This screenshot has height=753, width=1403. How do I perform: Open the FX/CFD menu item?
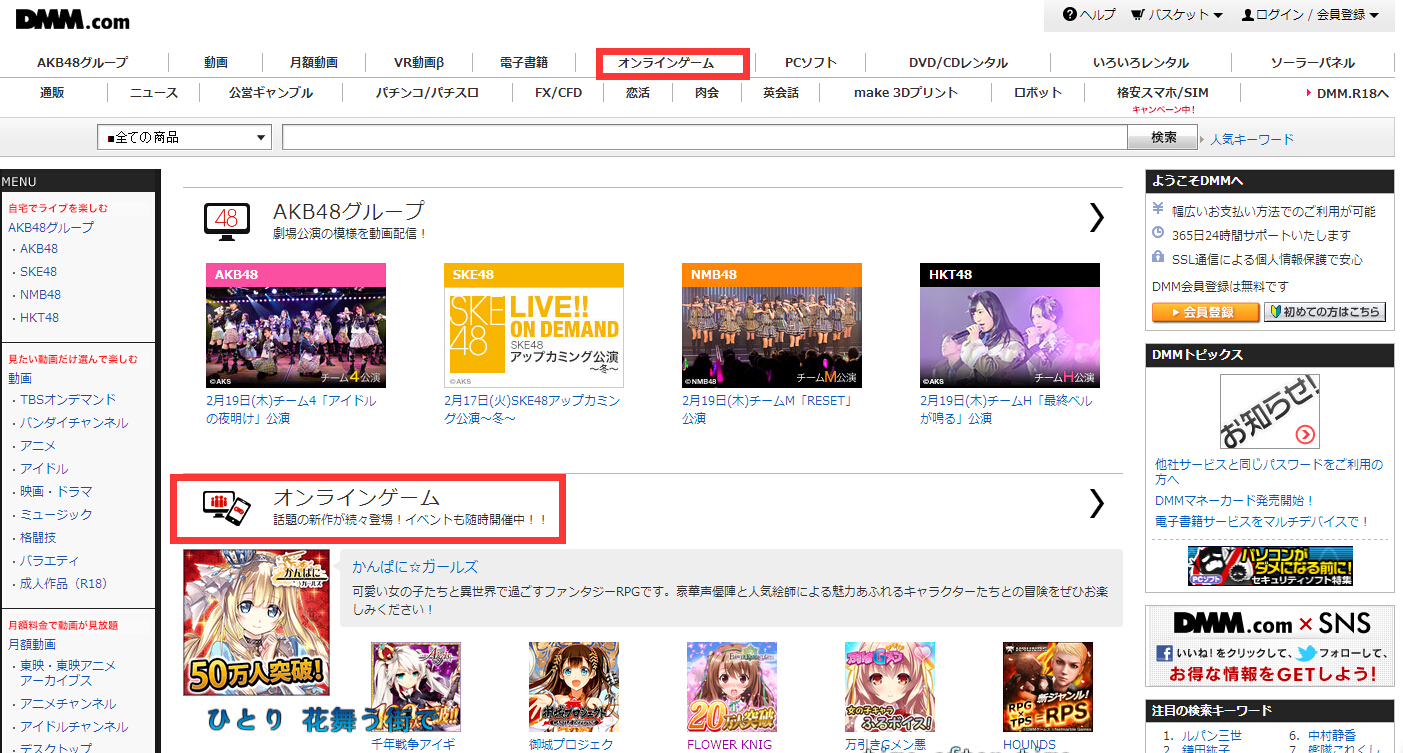[x=558, y=93]
